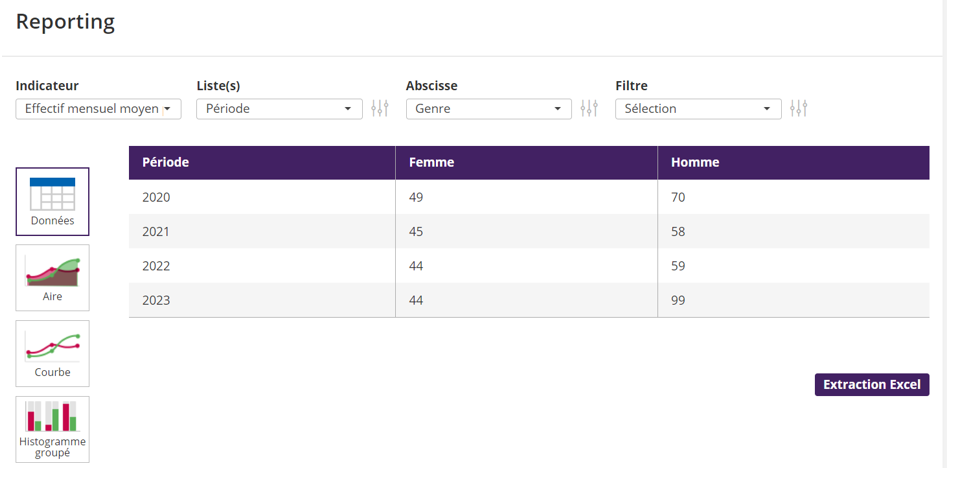Open settings sliders icon next to Filtre
This screenshot has height=484, width=954.
click(798, 109)
